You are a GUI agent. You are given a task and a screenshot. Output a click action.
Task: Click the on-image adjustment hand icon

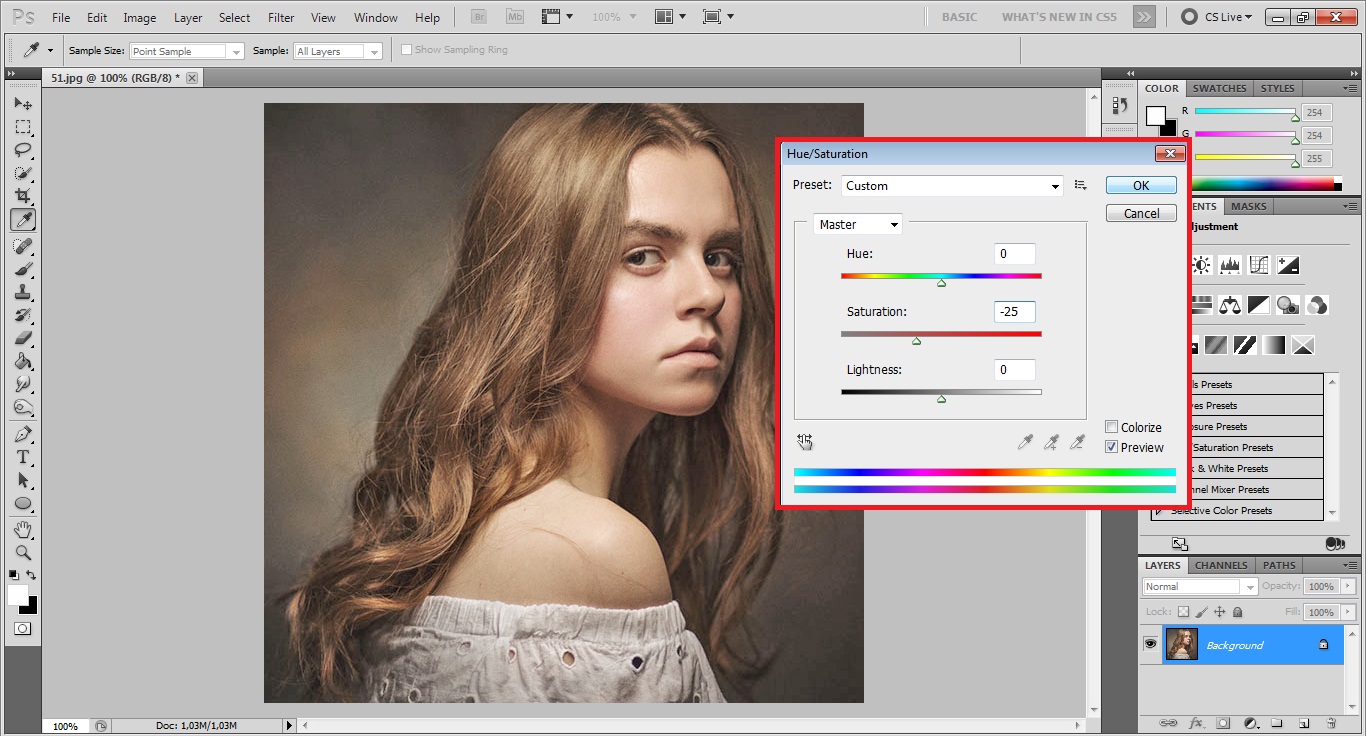(805, 442)
